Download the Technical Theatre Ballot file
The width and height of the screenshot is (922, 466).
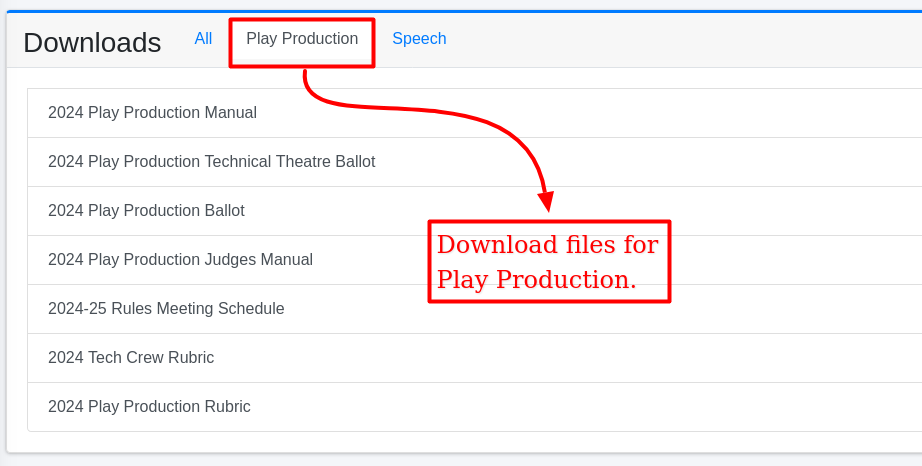[211, 162]
